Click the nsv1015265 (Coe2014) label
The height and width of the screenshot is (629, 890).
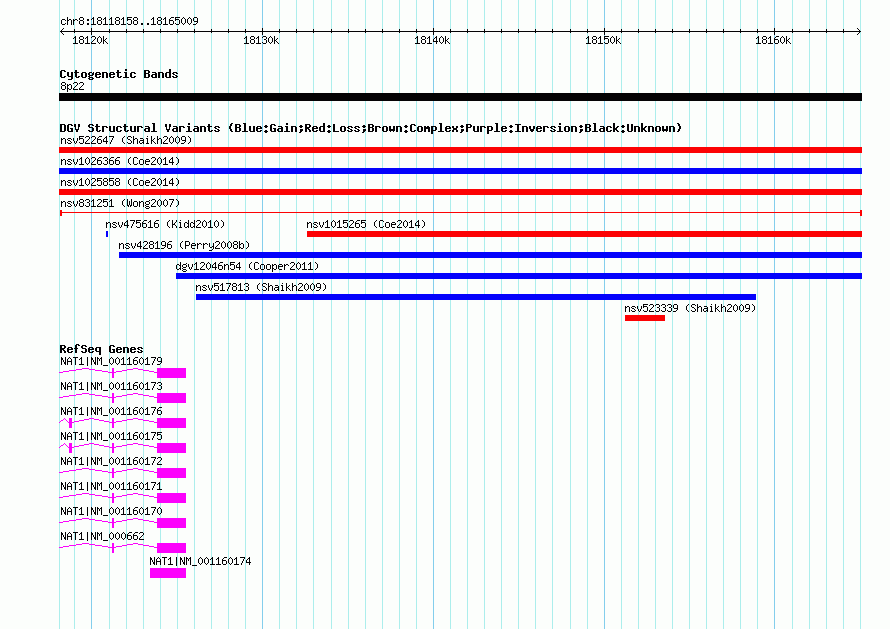[x=366, y=224]
